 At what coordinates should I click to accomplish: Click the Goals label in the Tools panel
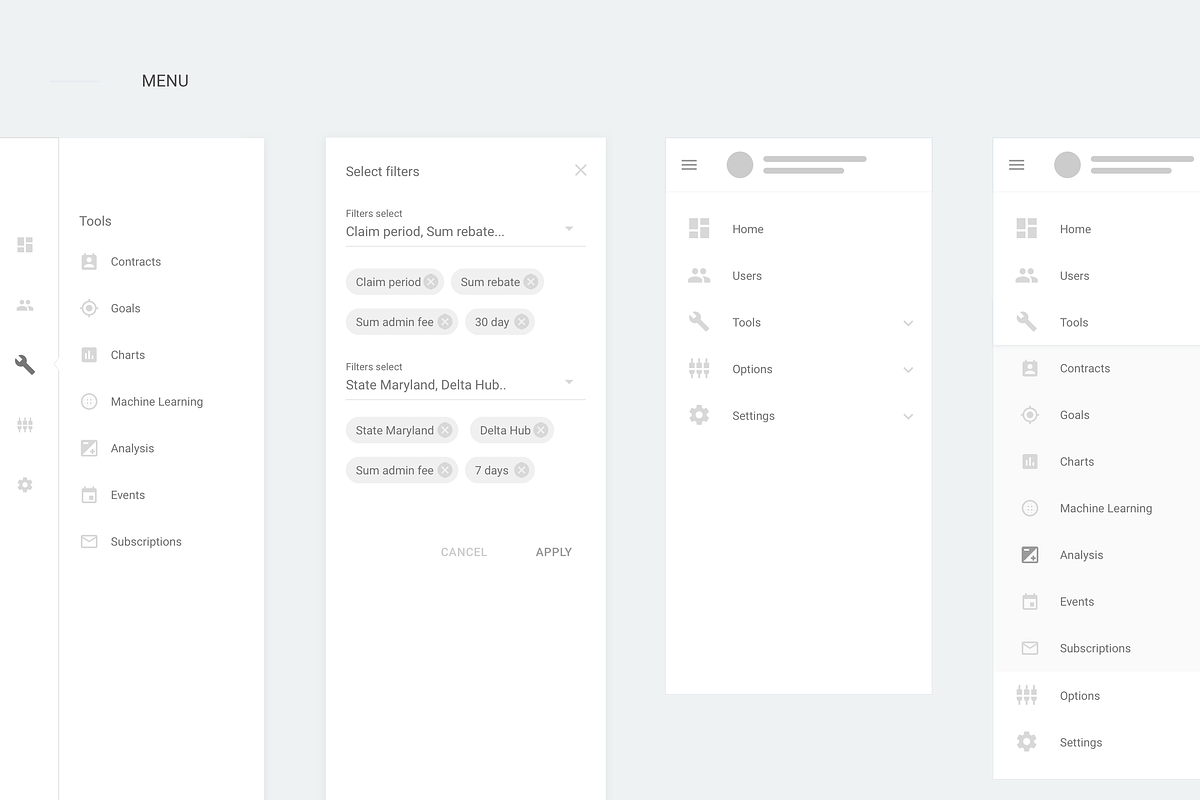(125, 308)
